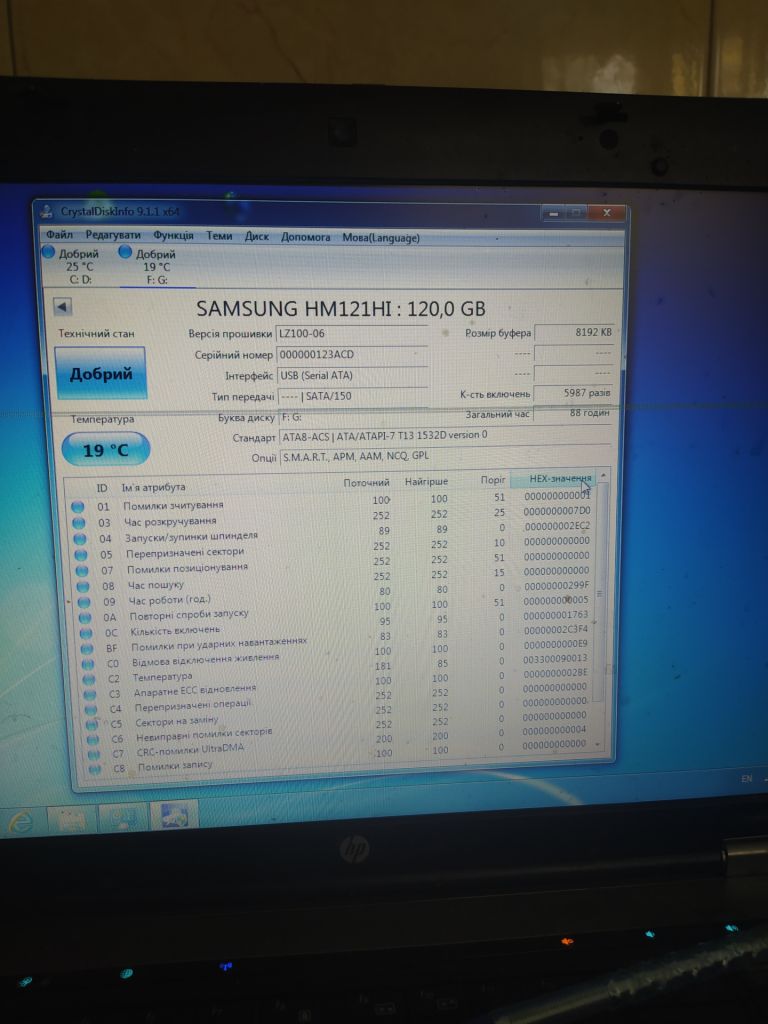Viewport: 768px width, 1024px height.
Task: Click status icon for attribute C5 Сектори на заміну
Action: click(x=92, y=725)
